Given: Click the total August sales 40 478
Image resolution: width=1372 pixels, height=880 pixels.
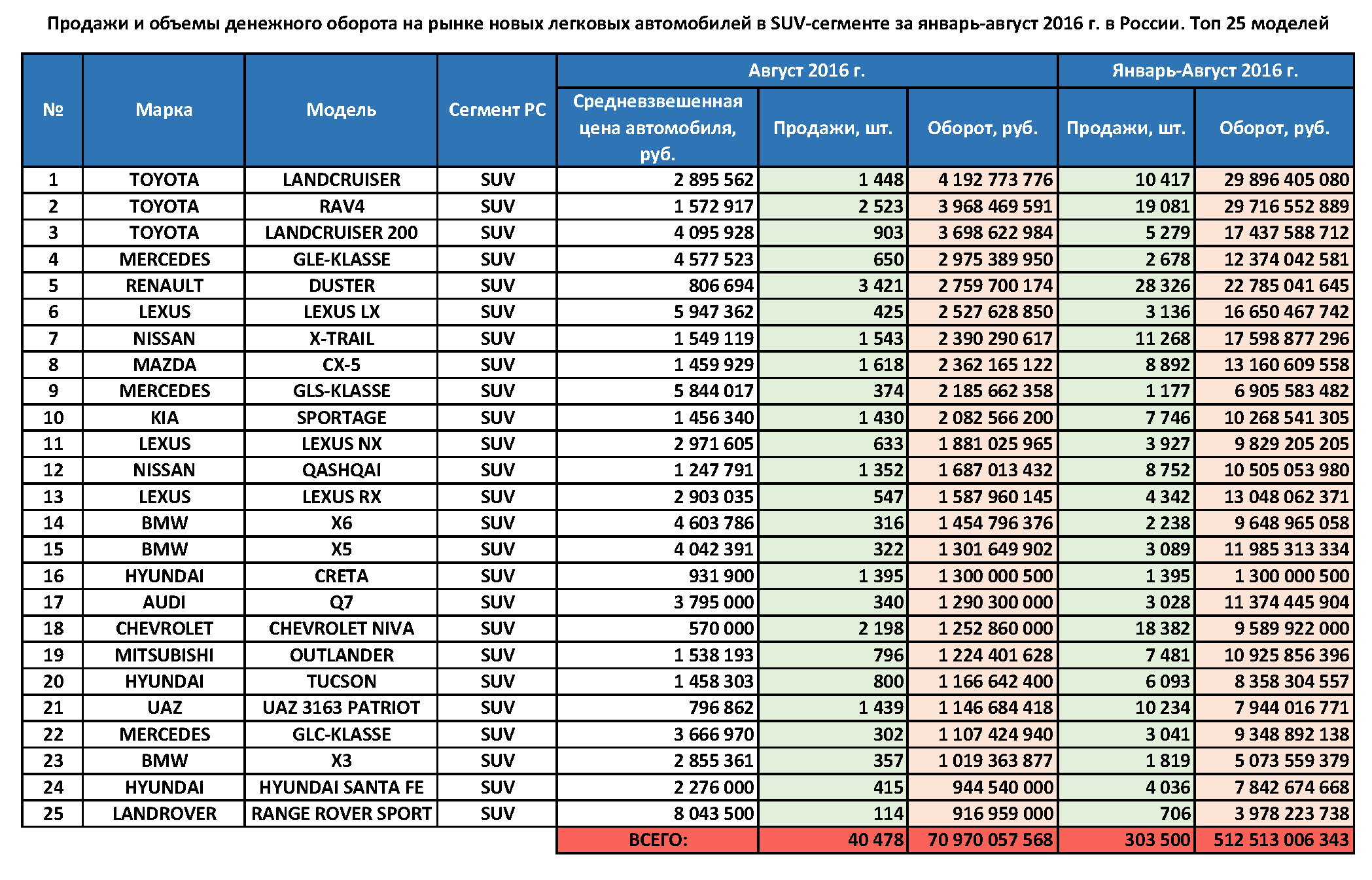Looking at the screenshot, I should [x=833, y=840].
